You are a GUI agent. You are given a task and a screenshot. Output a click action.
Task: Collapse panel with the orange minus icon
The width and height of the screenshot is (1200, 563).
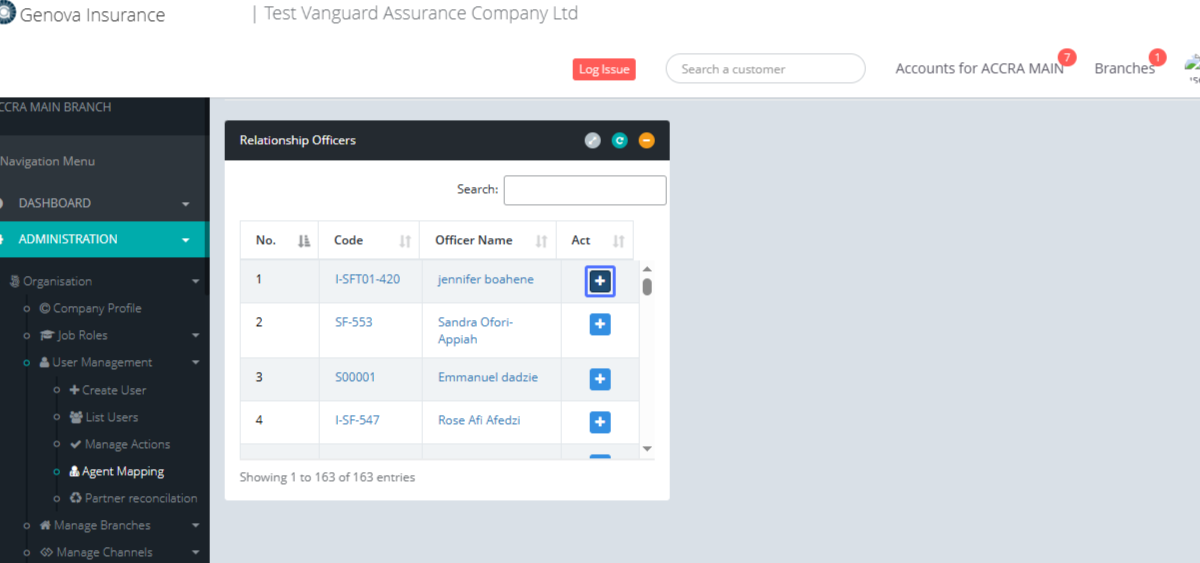click(647, 141)
